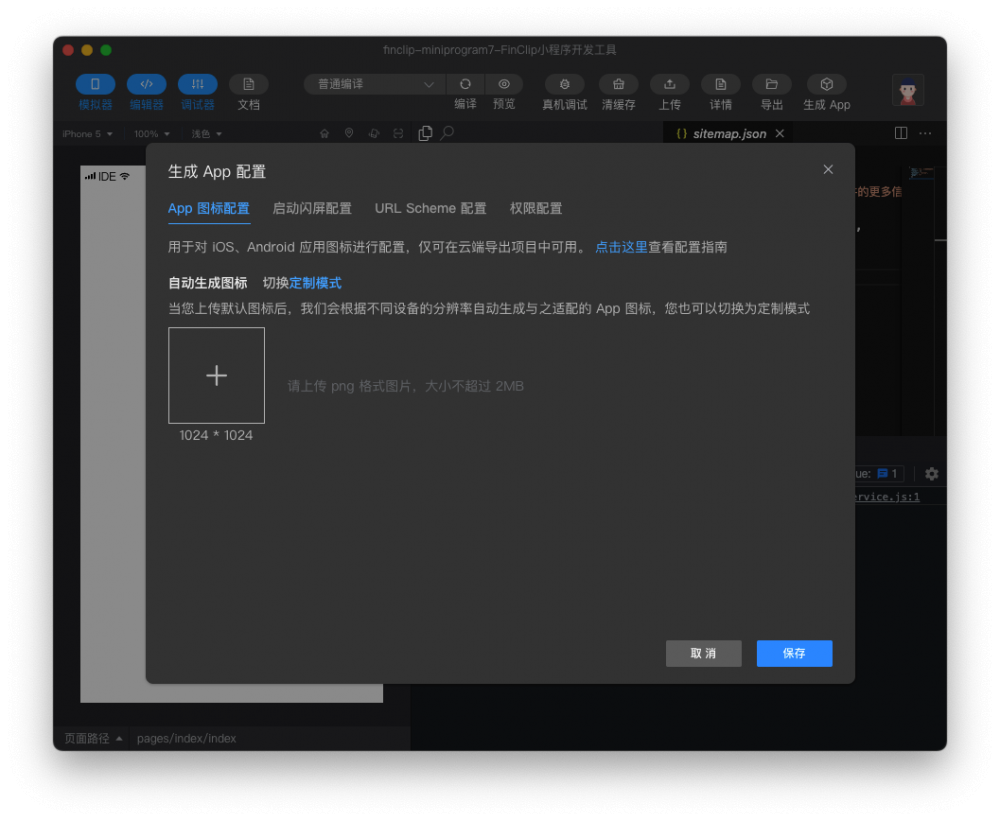Image resolution: width=1000 pixels, height=821 pixels.
Task: Start 真机调试 real device debugging
Action: (565, 85)
